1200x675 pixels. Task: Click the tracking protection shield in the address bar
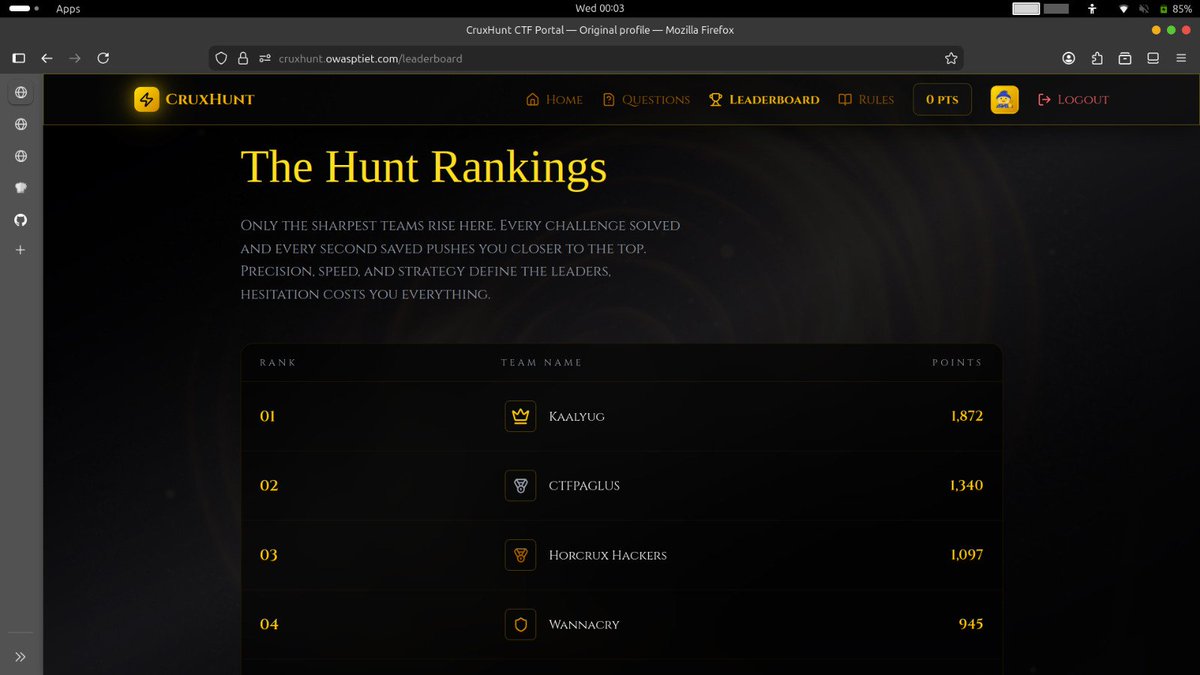pyautogui.click(x=222, y=58)
